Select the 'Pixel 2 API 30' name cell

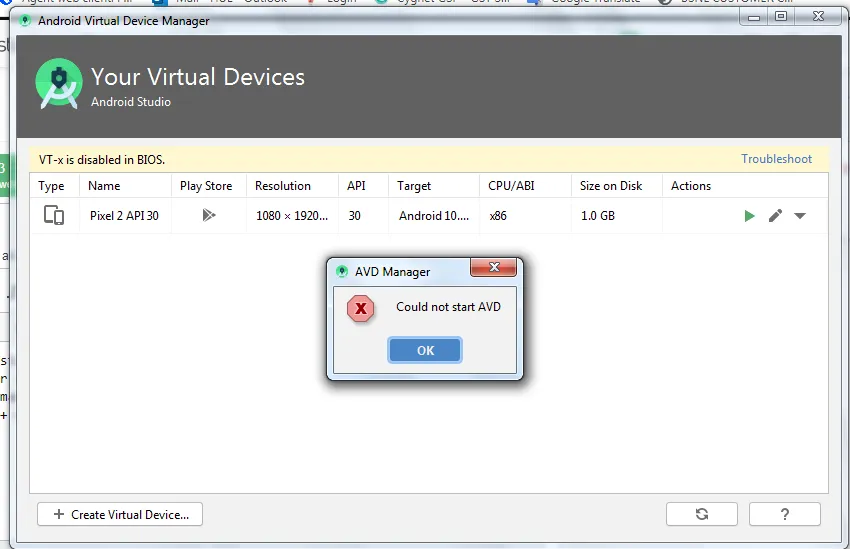[x=125, y=216]
